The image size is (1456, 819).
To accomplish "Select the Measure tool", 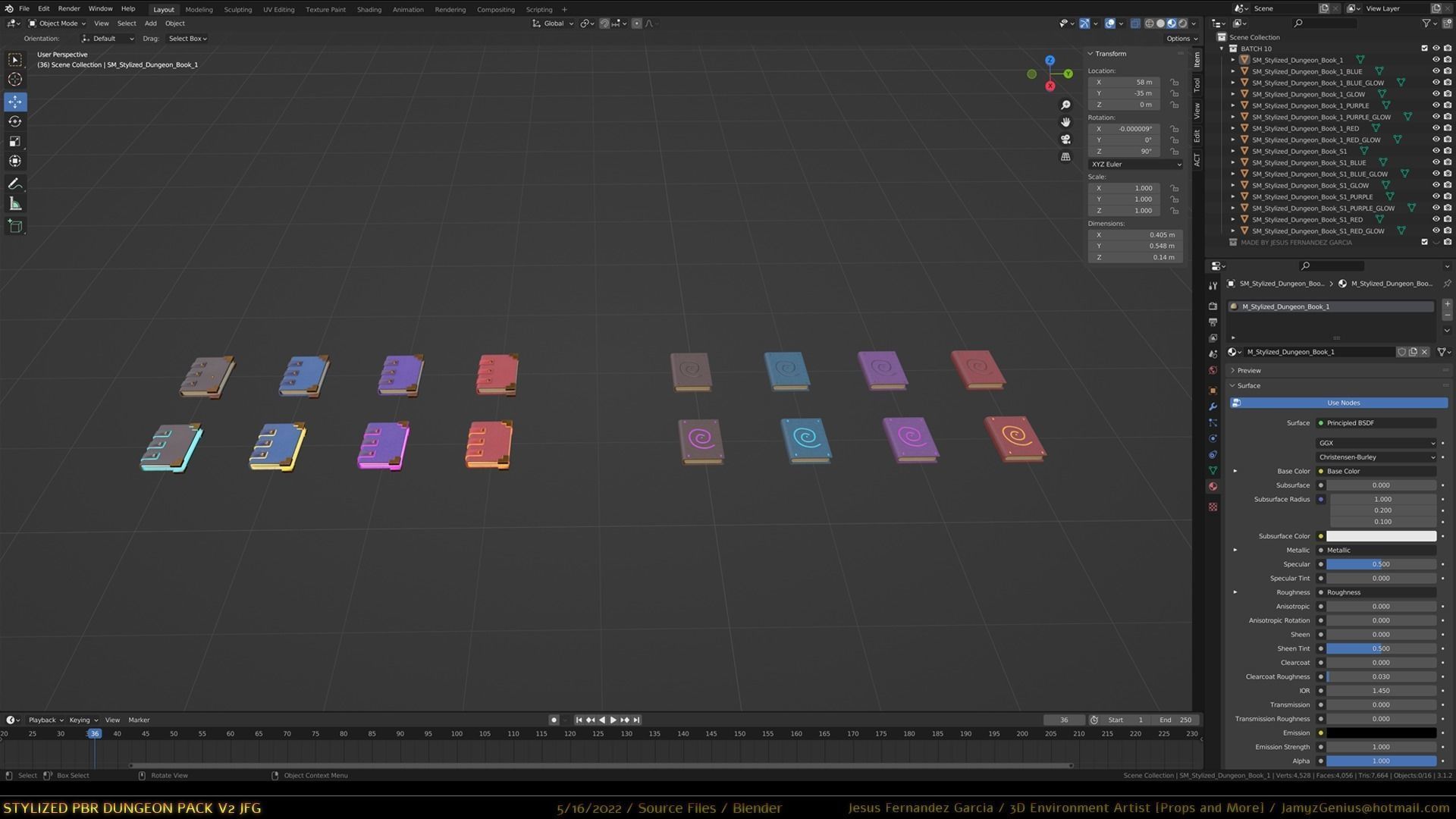I will tap(15, 204).
